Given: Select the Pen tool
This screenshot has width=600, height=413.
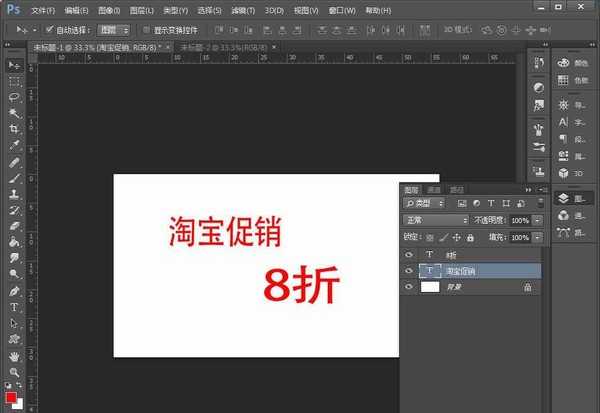Looking at the screenshot, I should [x=14, y=291].
